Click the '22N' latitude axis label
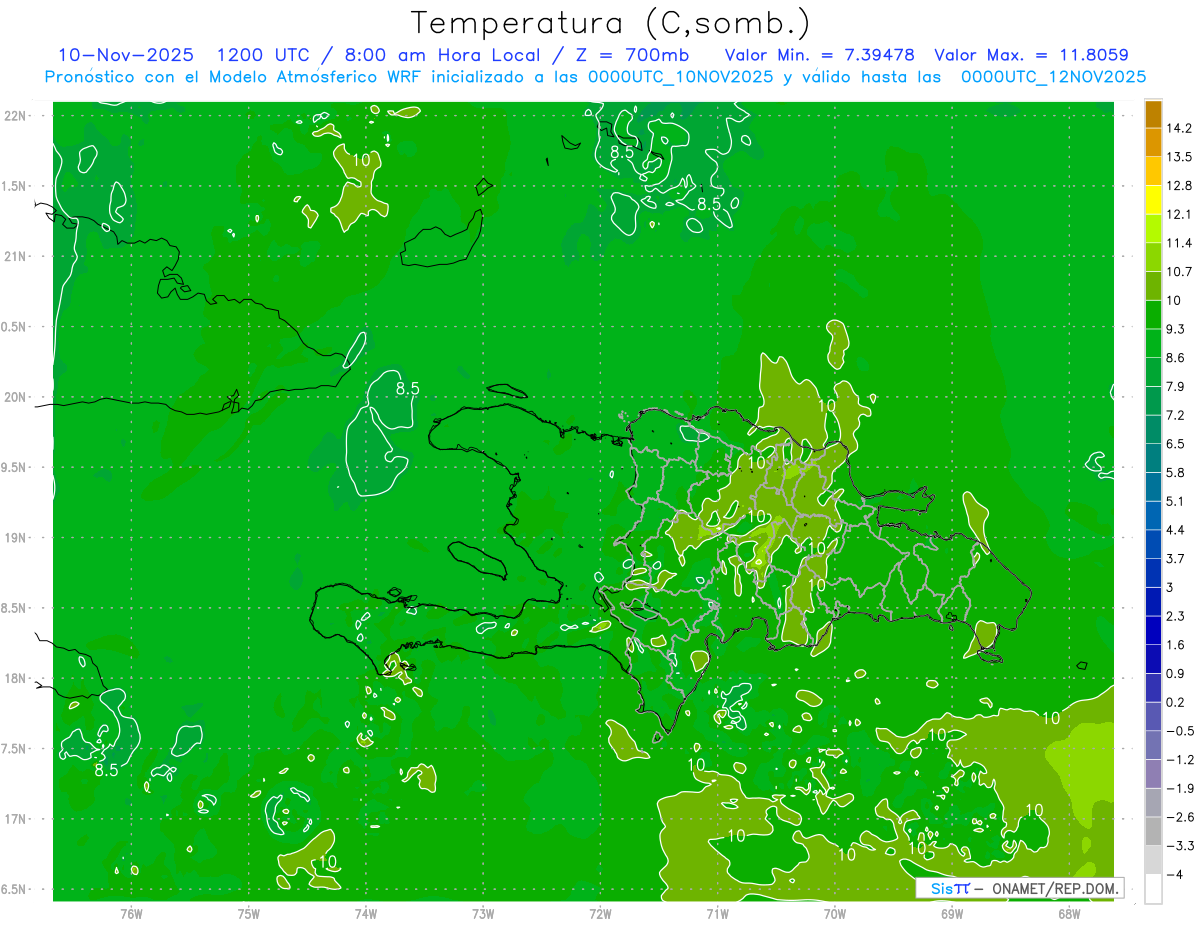Screen dimensions: 1200x927 [16, 116]
